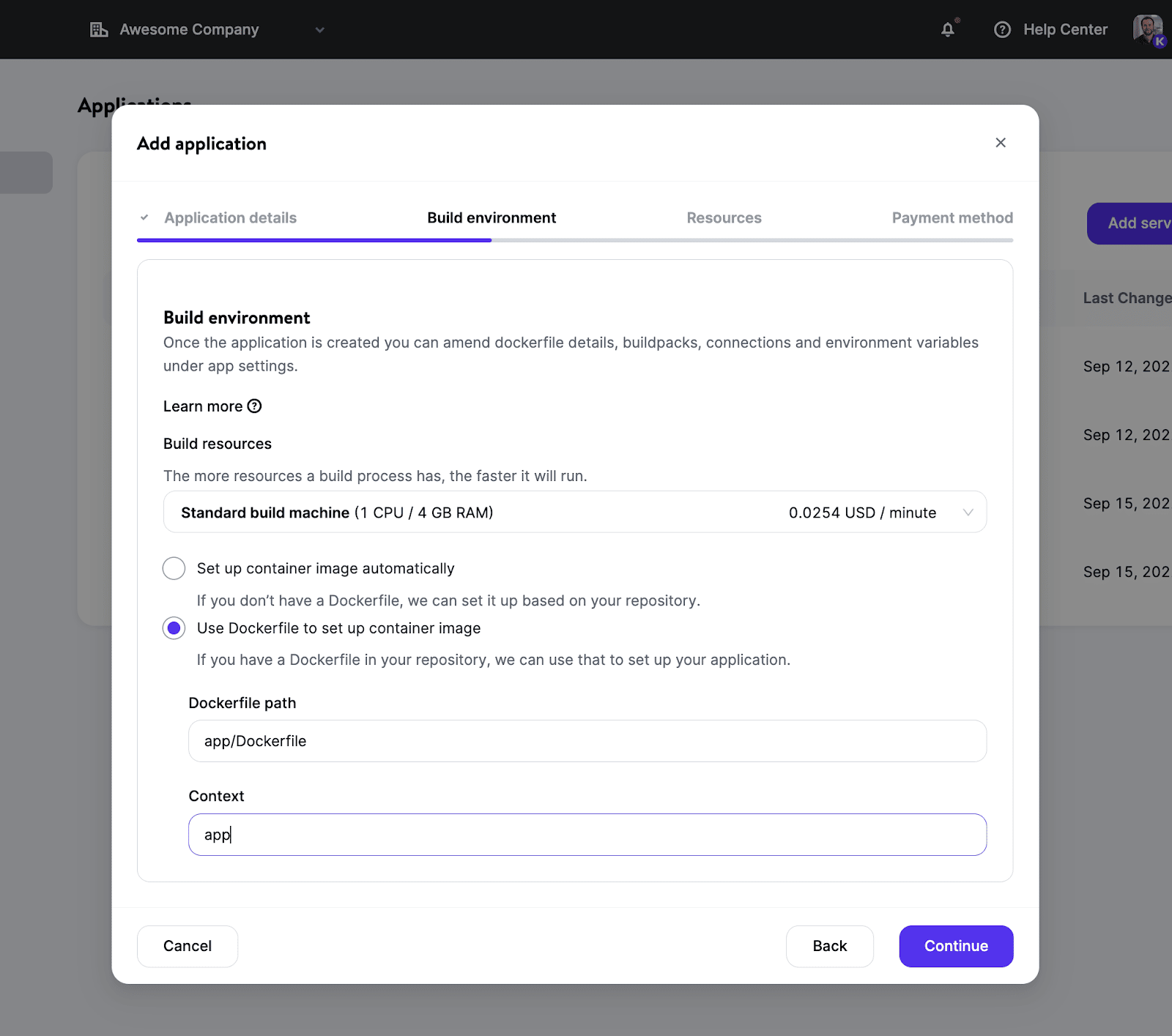Image resolution: width=1172 pixels, height=1036 pixels.
Task: Edit the Dockerfile path field
Action: pyautogui.click(x=586, y=741)
